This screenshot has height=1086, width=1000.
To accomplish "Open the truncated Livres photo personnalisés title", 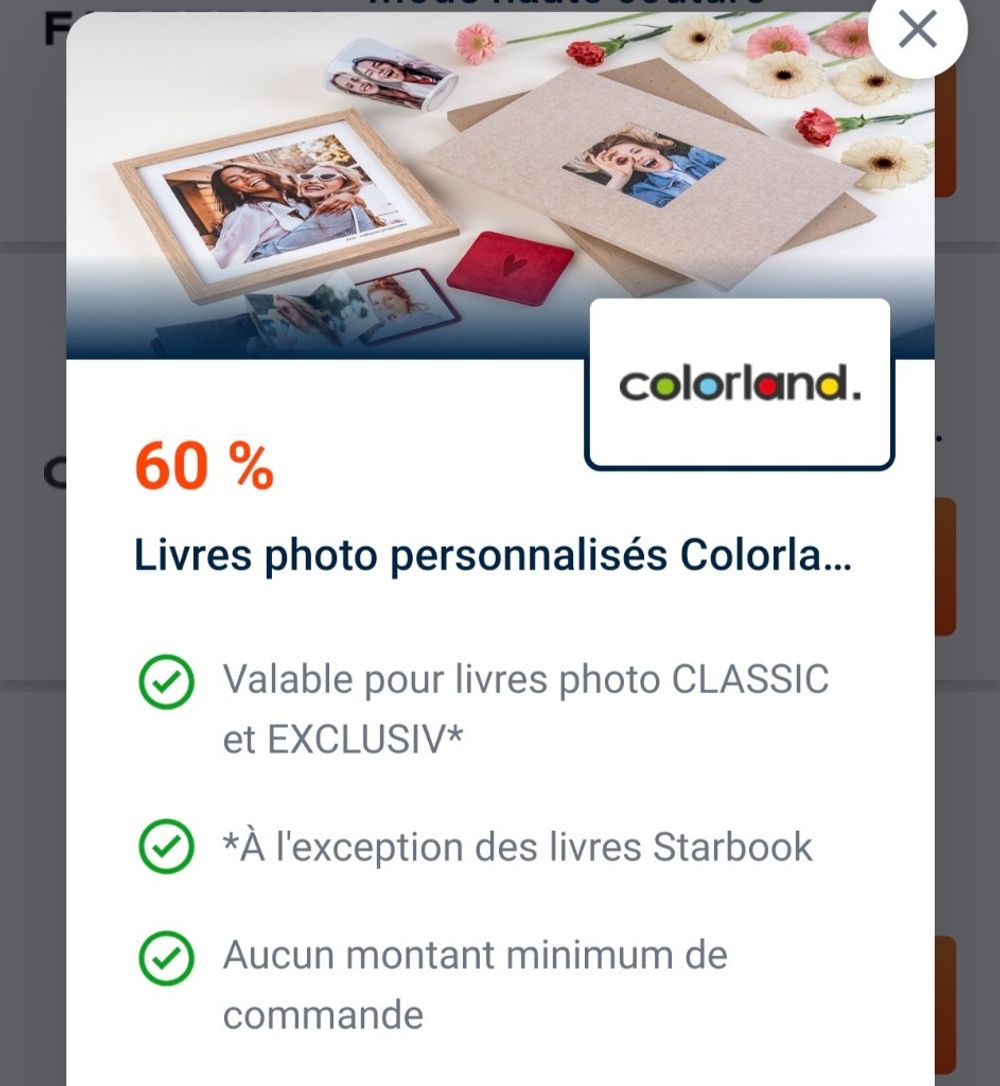I will point(492,555).
